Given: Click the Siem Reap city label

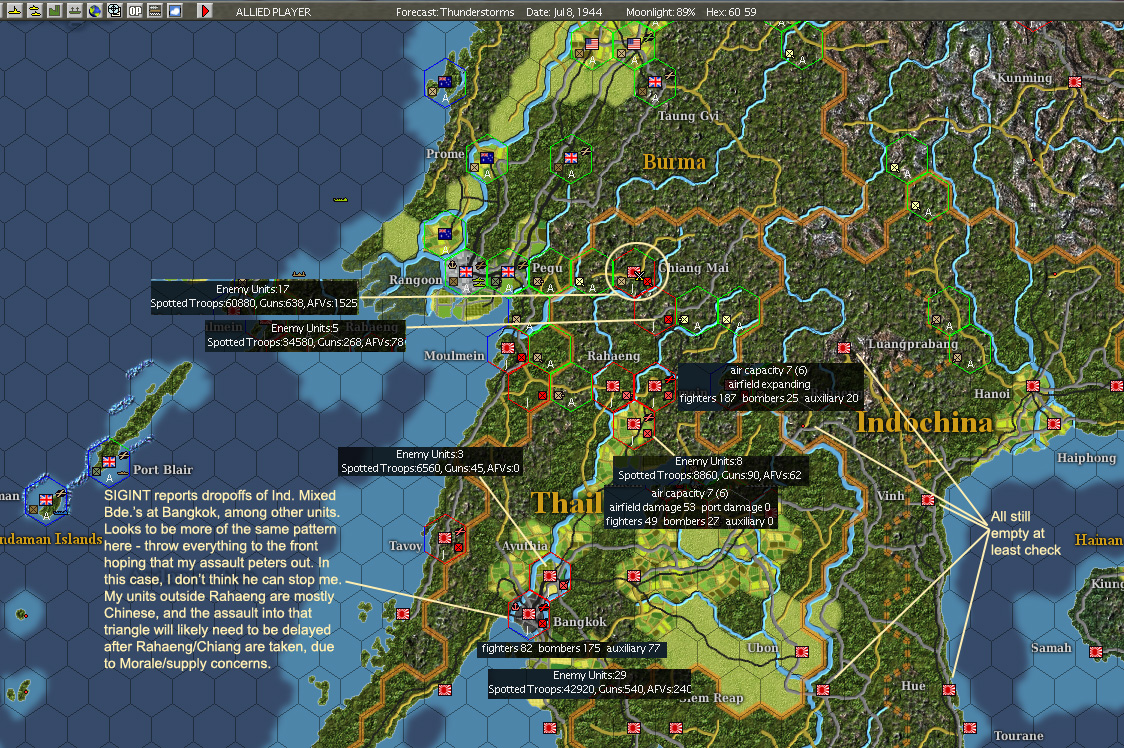Looking at the screenshot, I should click(711, 698).
